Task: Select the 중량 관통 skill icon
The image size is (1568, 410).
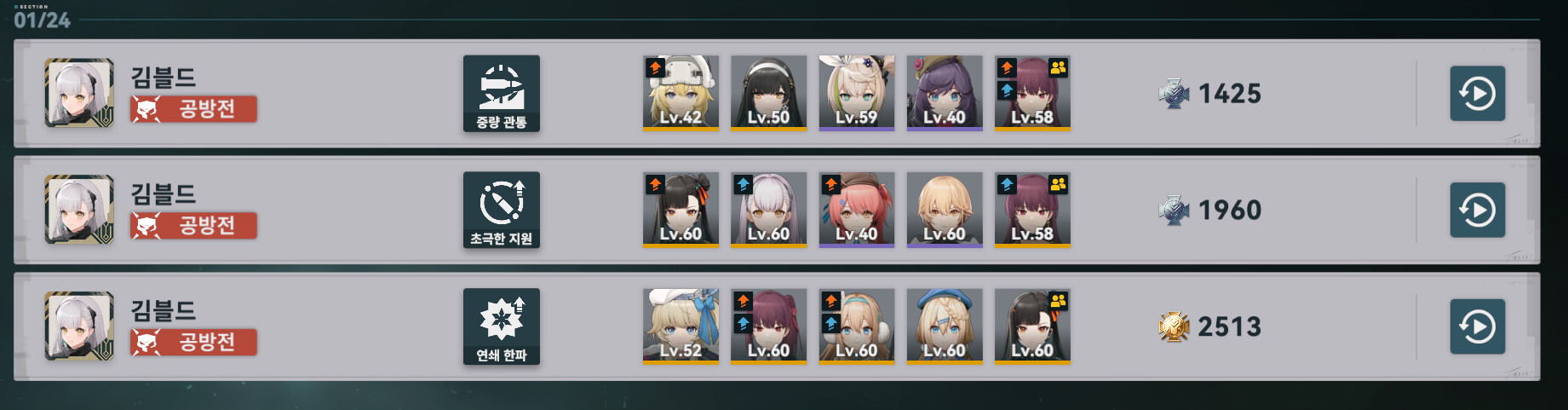Action: (502, 94)
